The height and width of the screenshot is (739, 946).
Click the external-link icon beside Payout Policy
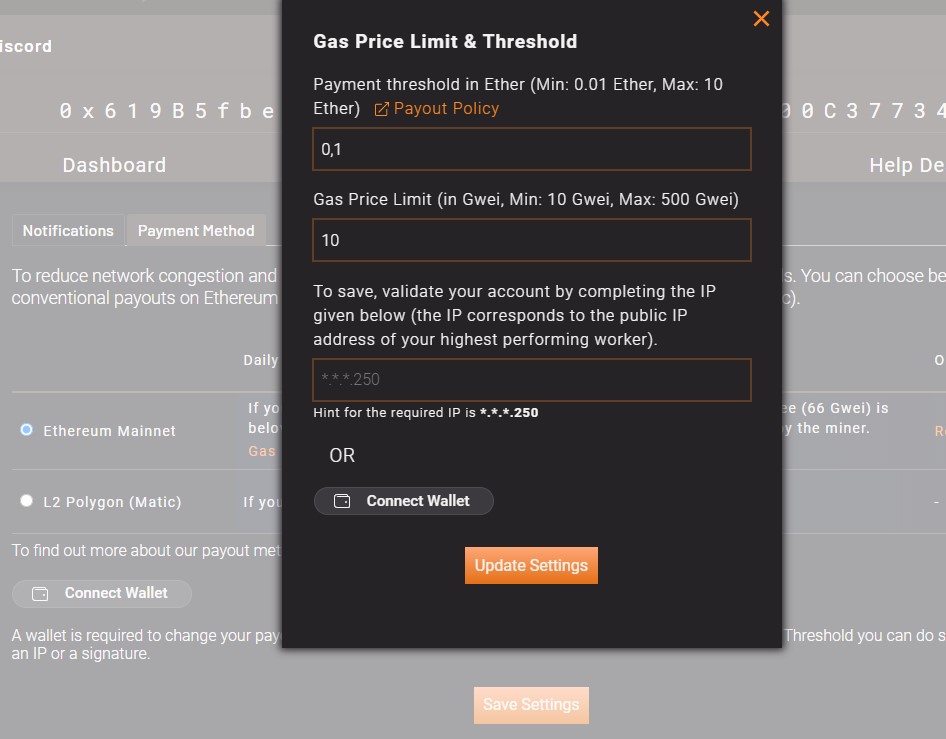coord(381,109)
